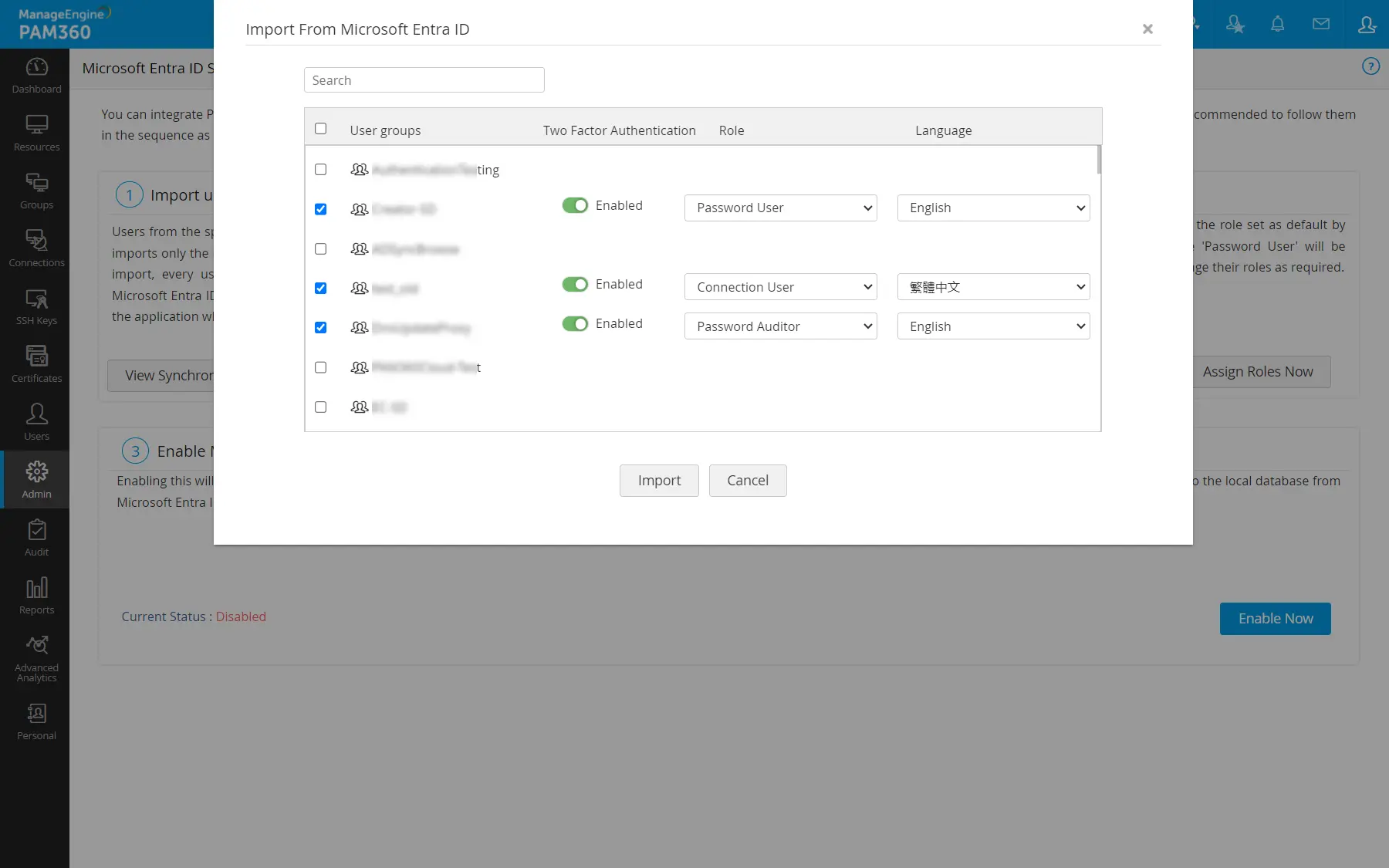
Task: Open the 繁體中文 language dropdown
Action: click(993, 288)
